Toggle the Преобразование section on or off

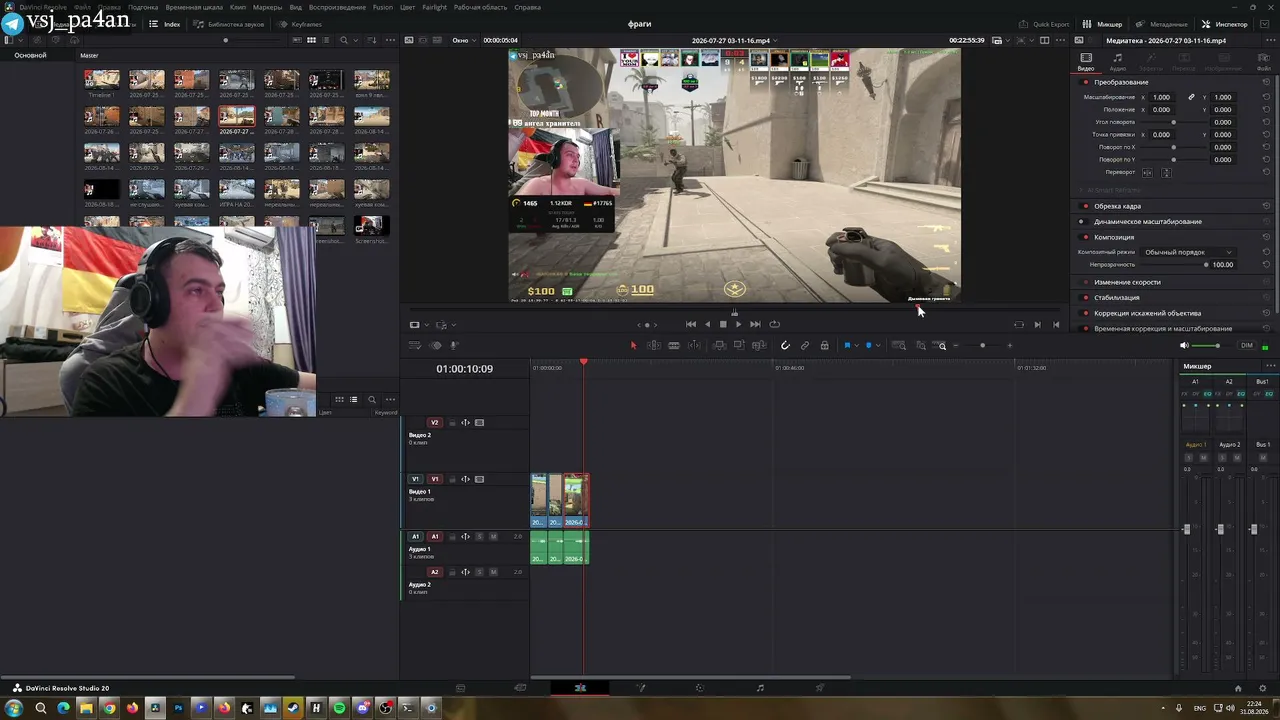coord(1085,82)
